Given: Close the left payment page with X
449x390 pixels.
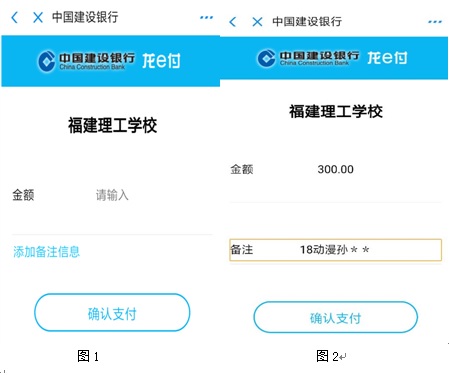Looking at the screenshot, I should (x=38, y=17).
